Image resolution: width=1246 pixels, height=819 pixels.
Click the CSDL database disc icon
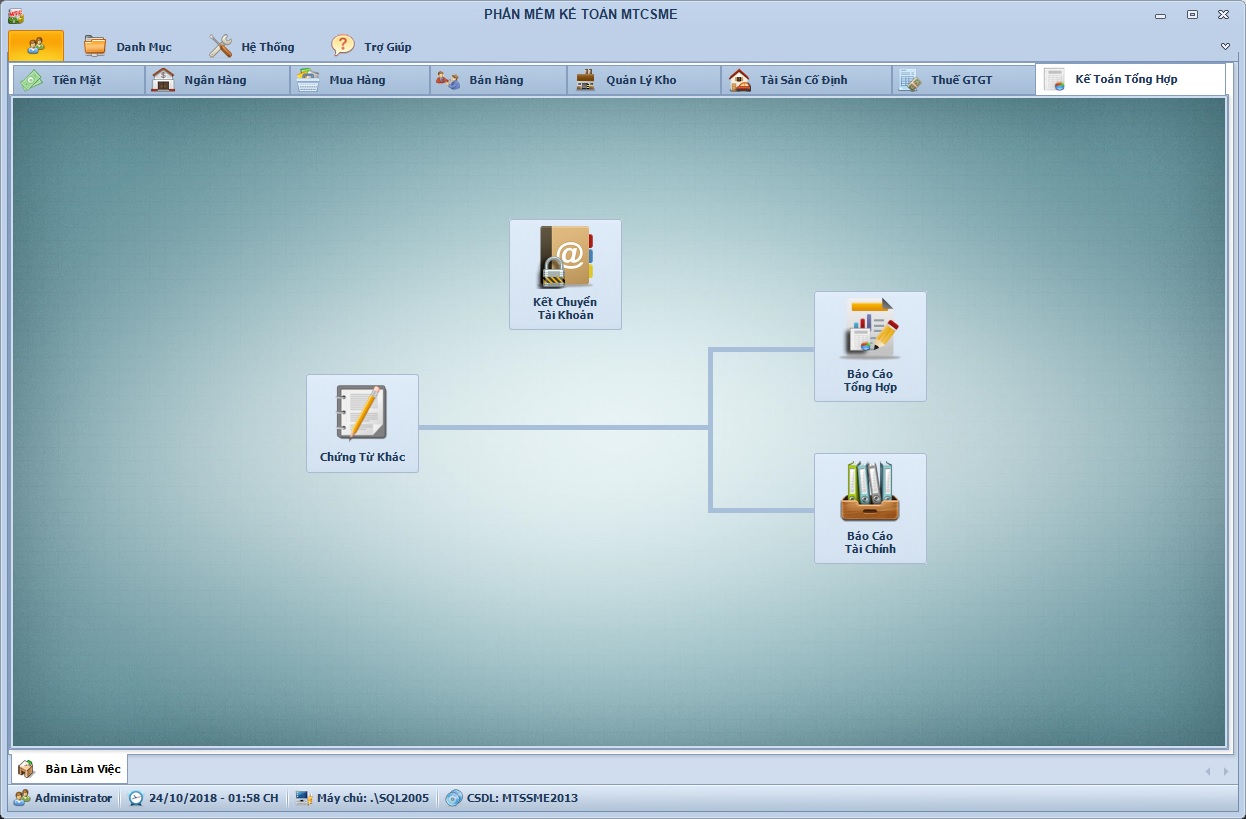[x=454, y=798]
